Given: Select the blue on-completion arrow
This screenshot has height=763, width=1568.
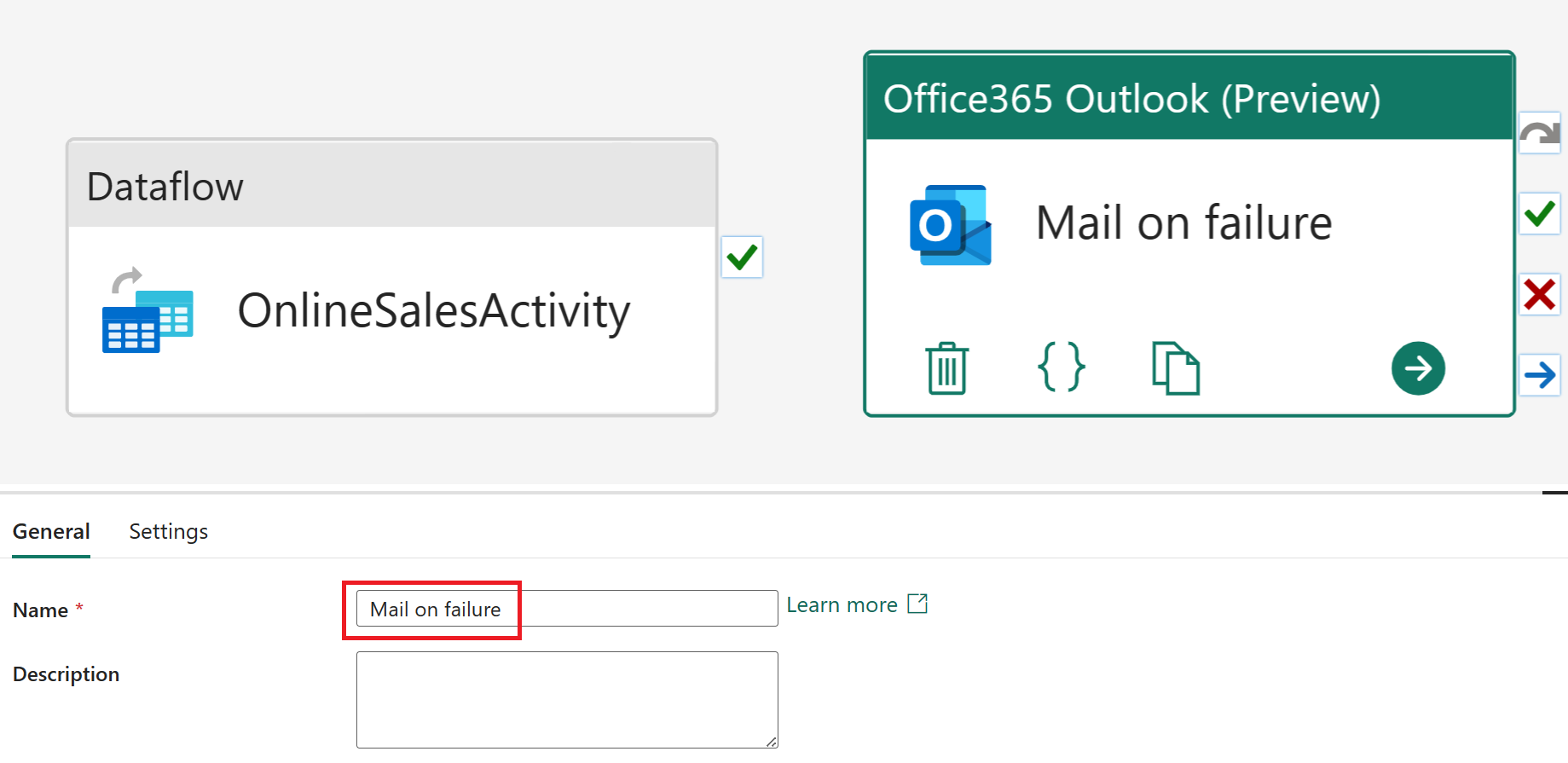Looking at the screenshot, I should click(1539, 375).
